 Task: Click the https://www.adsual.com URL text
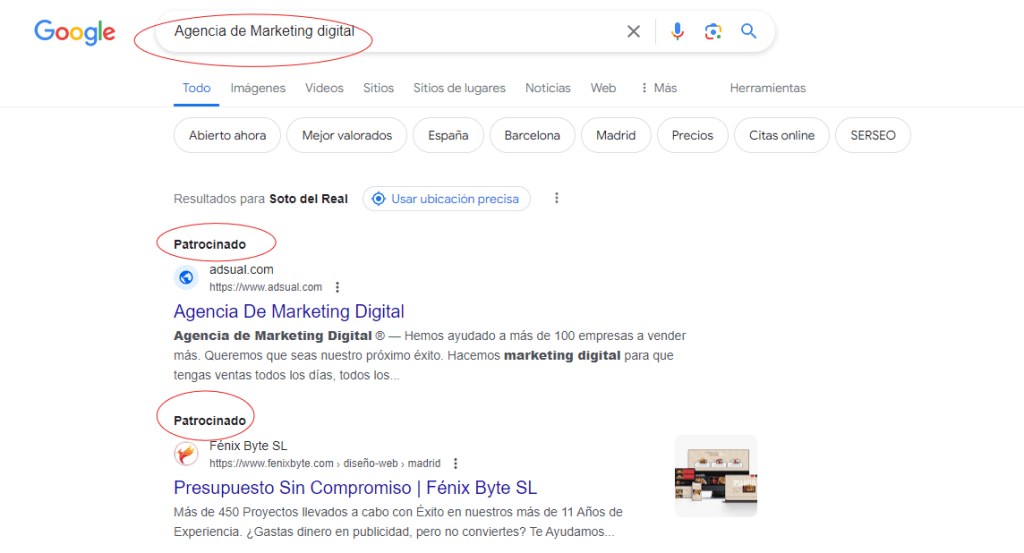tap(266, 287)
